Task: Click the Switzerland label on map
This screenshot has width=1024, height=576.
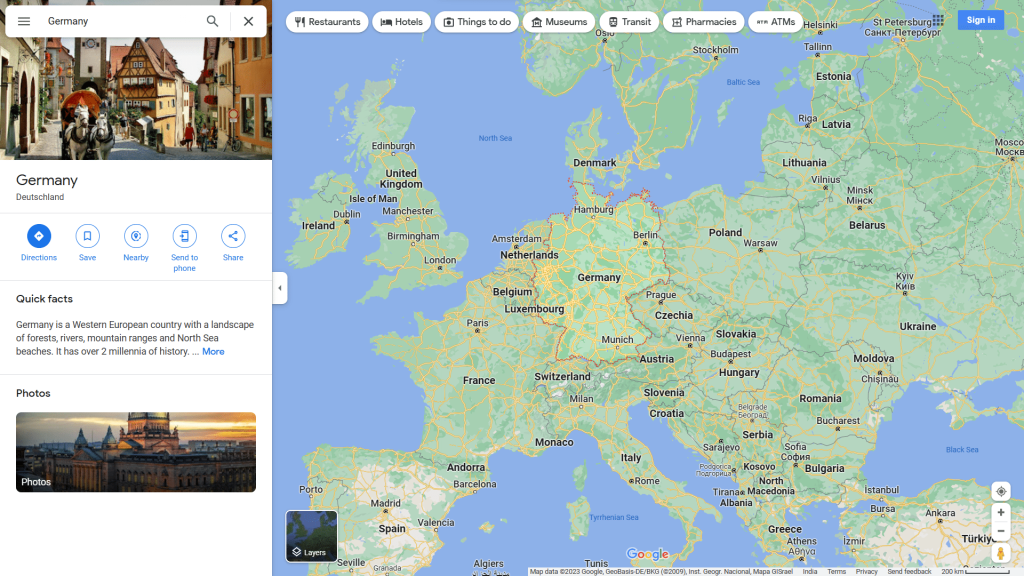Action: point(562,376)
